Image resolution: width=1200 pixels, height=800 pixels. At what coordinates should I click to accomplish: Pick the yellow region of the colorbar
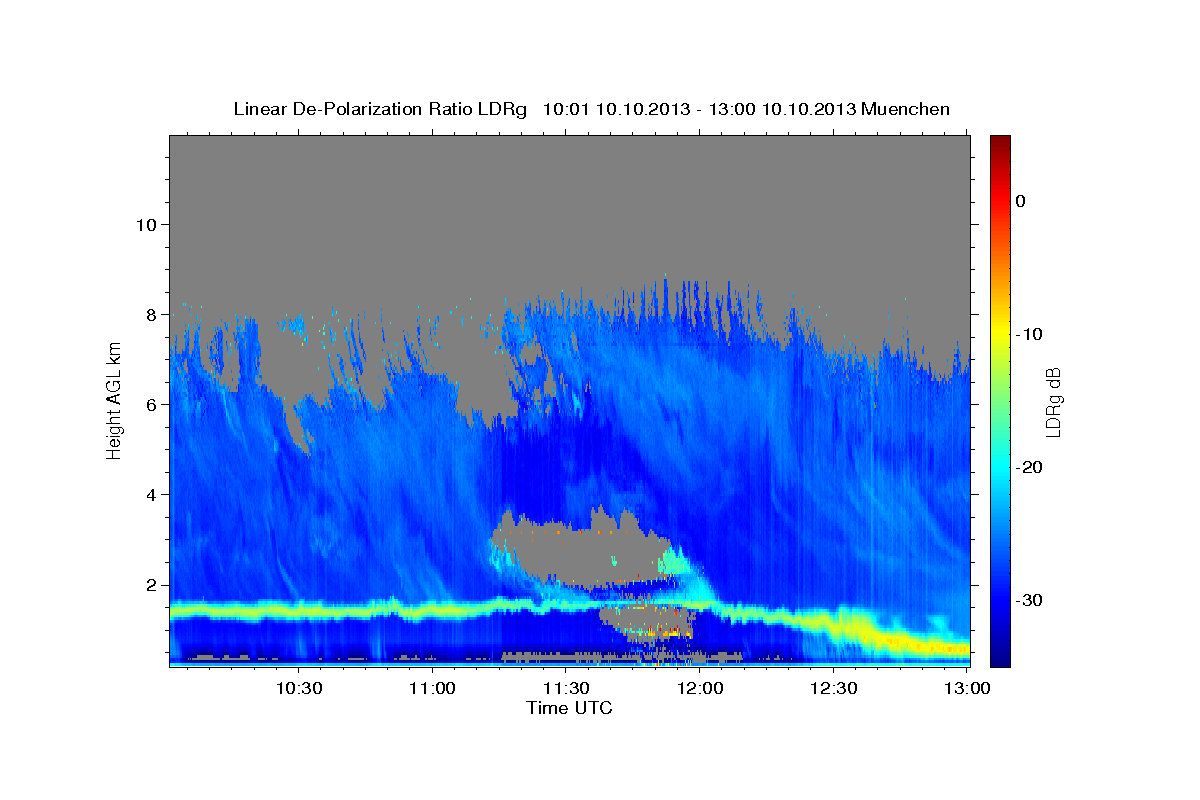click(x=1000, y=334)
